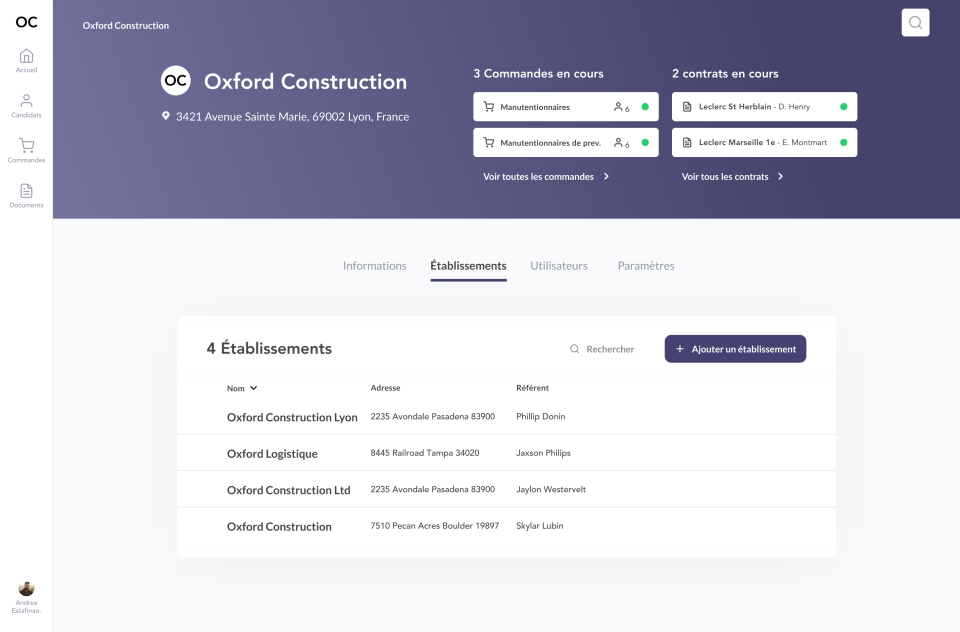Screen dimensions: 960x632
Task: Switch to the Informations tab
Action: (x=375, y=266)
